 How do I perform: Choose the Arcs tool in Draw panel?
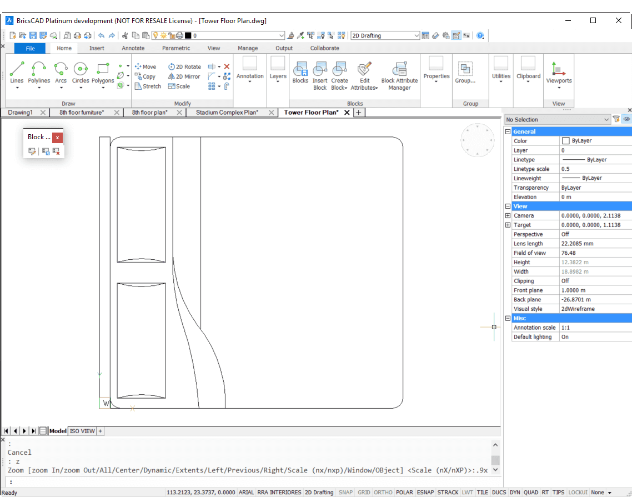61,69
